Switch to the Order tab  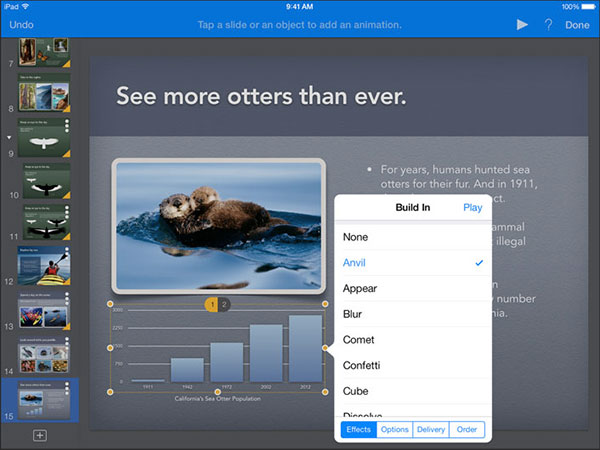click(467, 429)
